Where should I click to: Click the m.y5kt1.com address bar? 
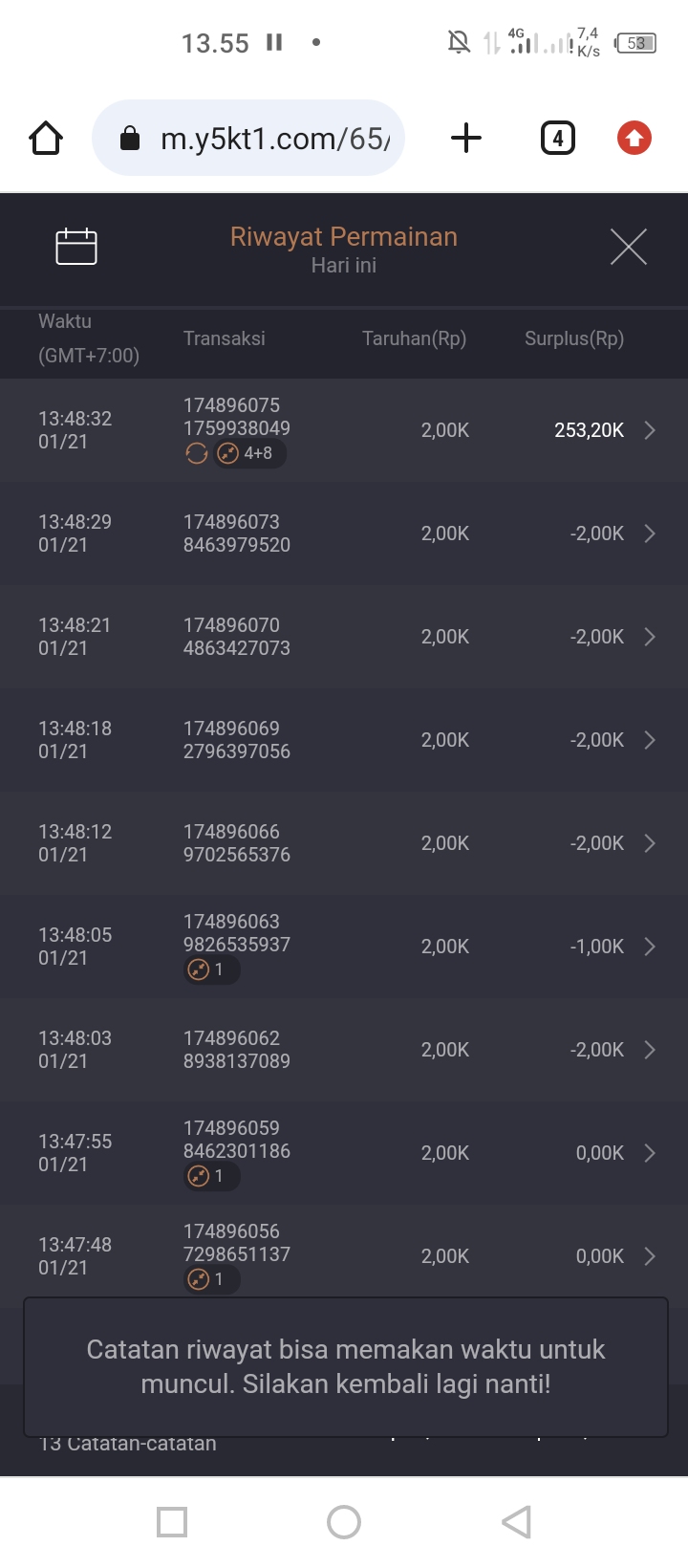pos(248,139)
